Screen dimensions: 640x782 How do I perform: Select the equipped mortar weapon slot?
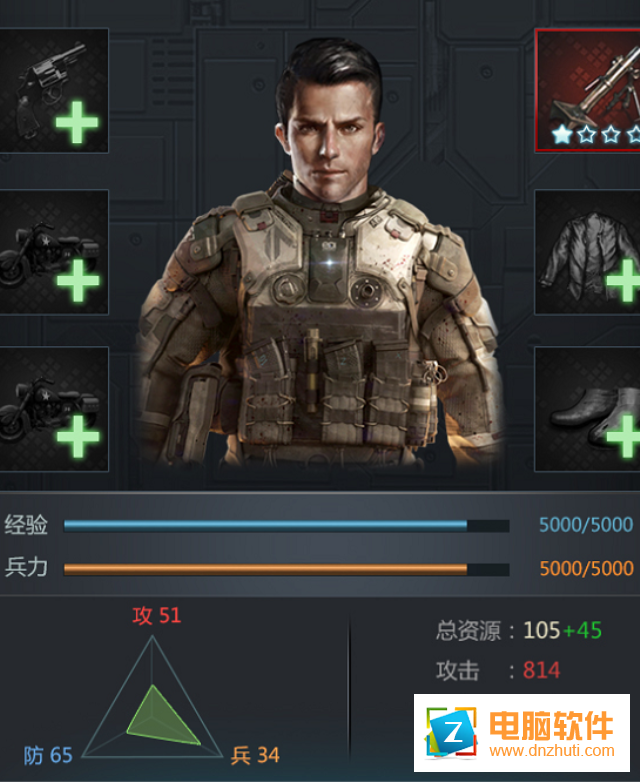588,90
